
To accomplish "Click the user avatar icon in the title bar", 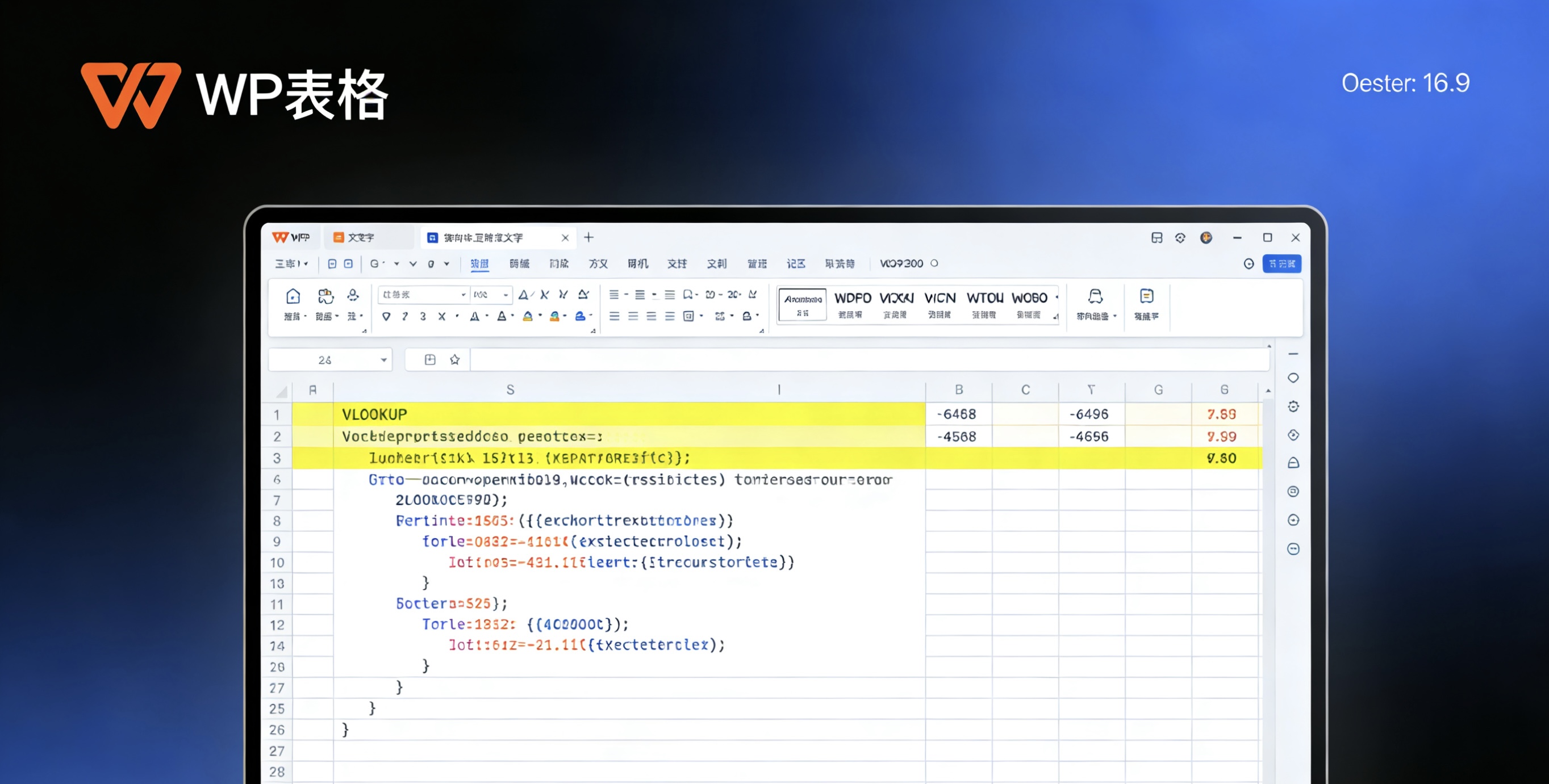I will (x=1206, y=237).
